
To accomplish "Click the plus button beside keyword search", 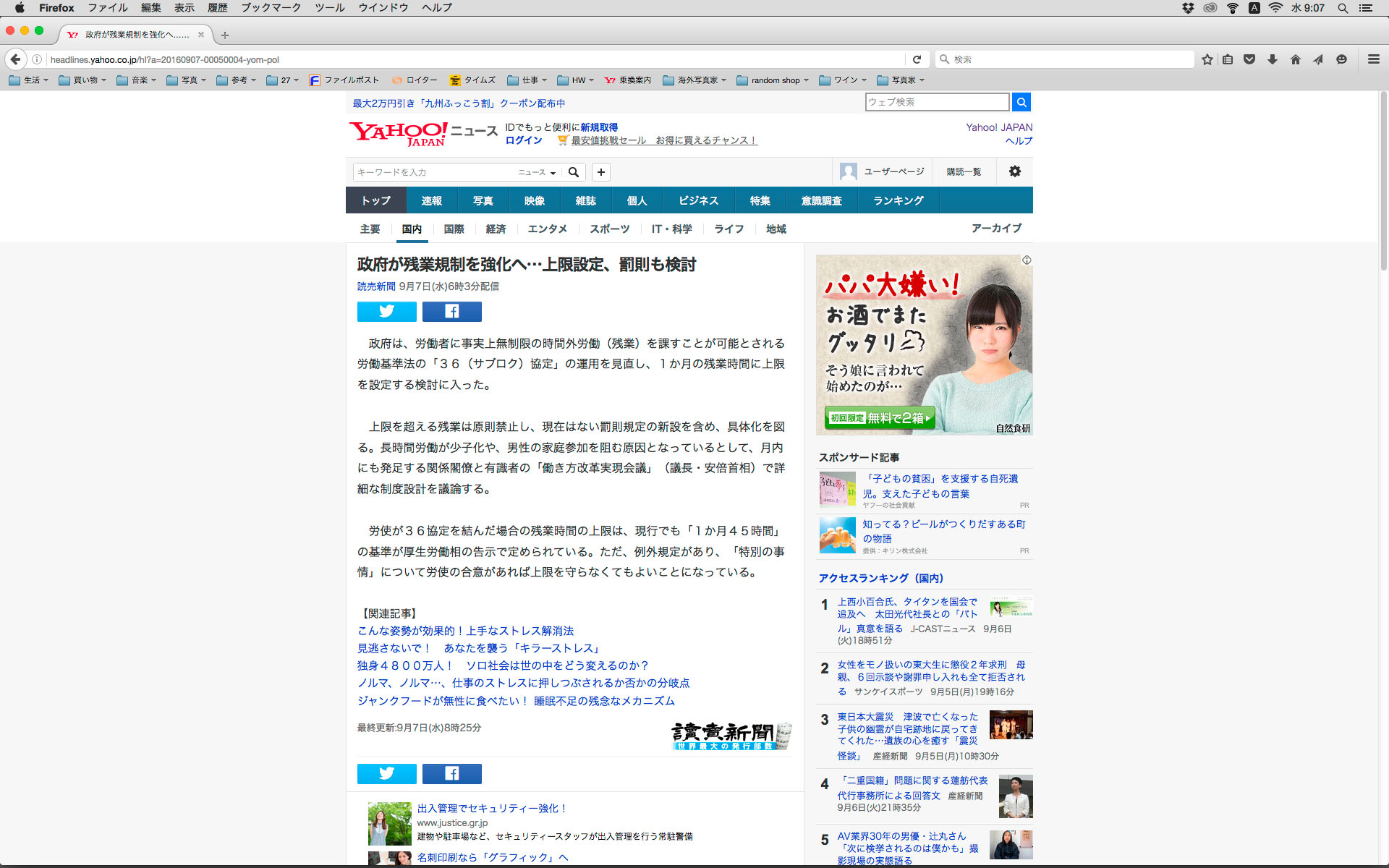I will pos(600,172).
